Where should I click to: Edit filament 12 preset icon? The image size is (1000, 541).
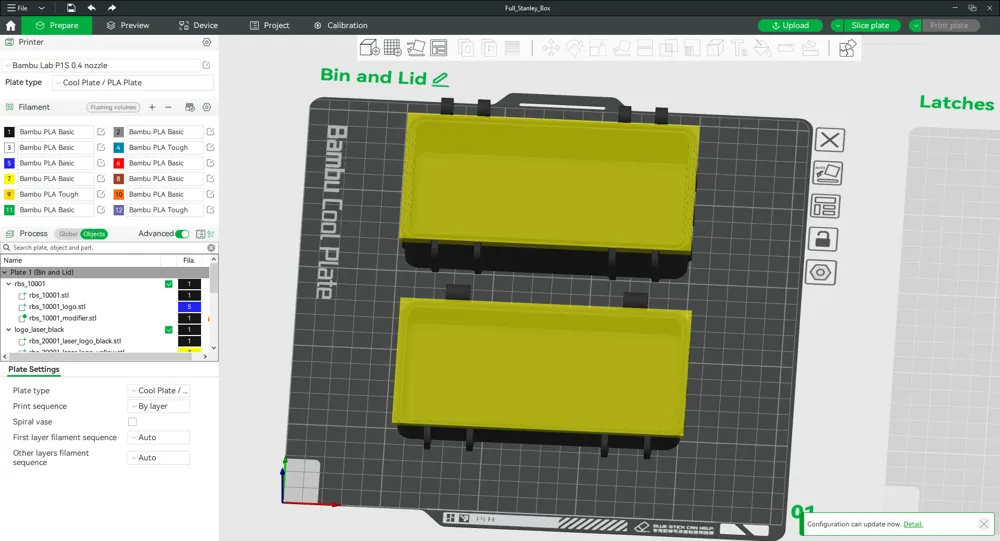point(210,210)
